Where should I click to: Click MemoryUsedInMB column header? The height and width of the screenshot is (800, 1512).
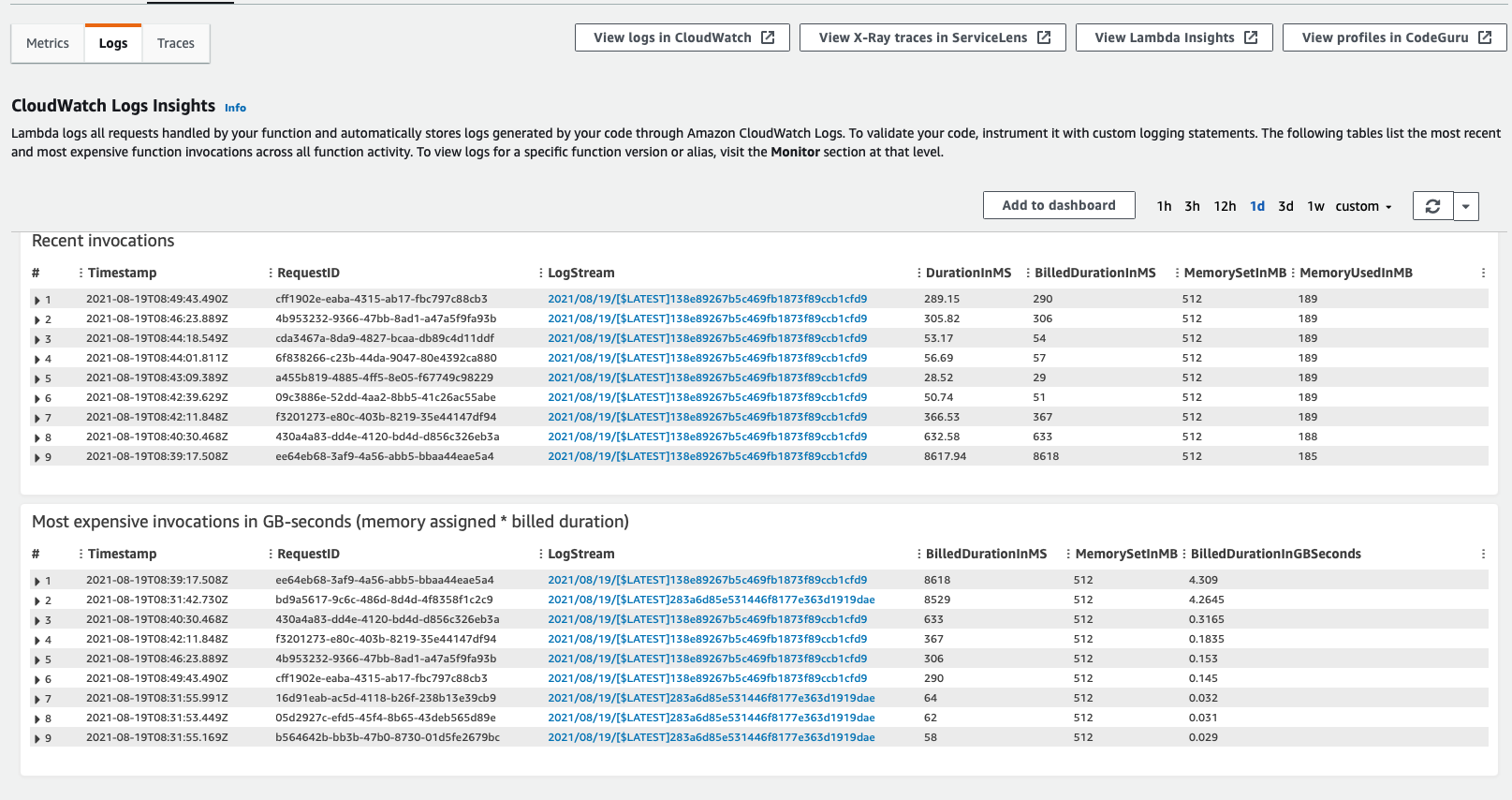[x=1356, y=273]
